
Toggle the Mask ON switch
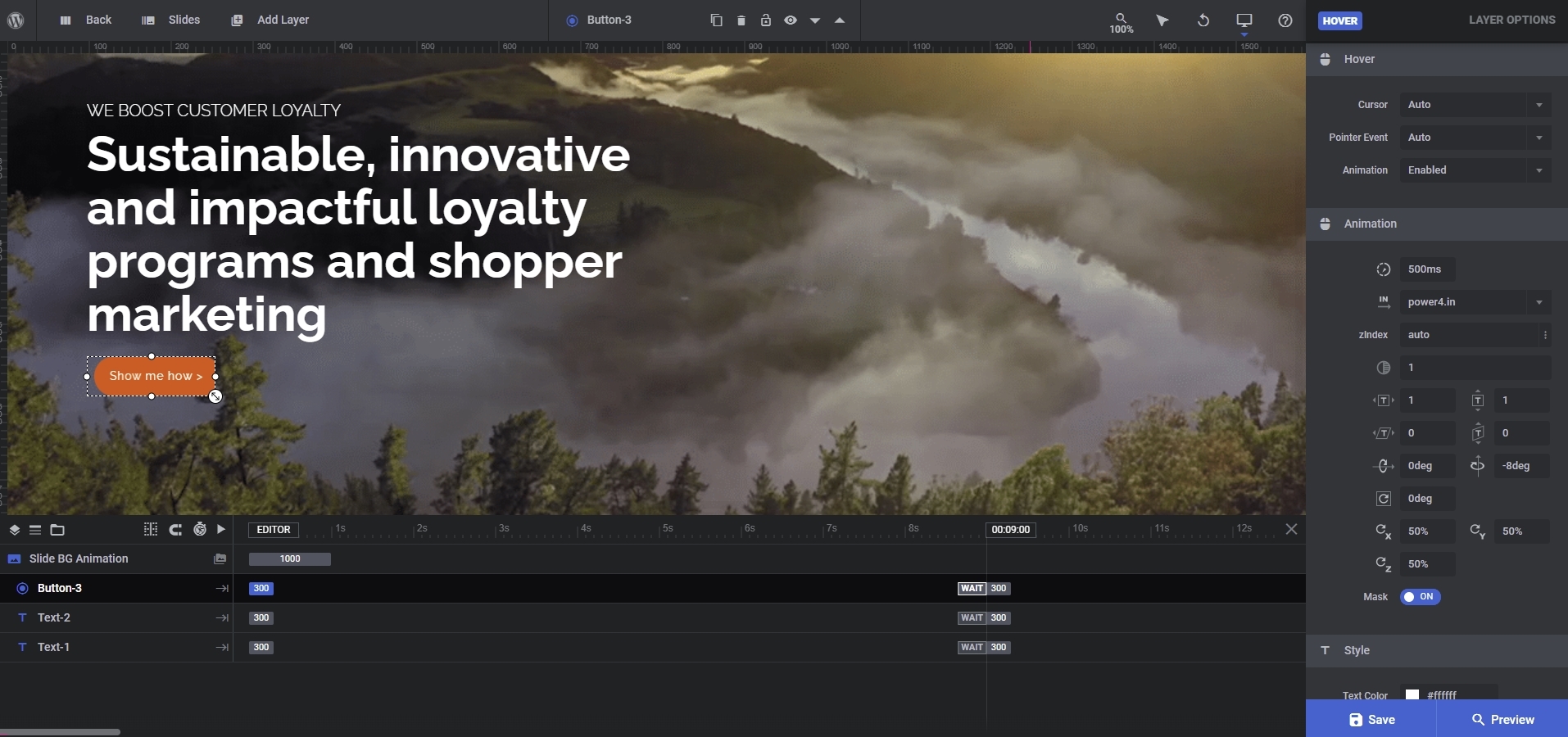pos(1420,597)
